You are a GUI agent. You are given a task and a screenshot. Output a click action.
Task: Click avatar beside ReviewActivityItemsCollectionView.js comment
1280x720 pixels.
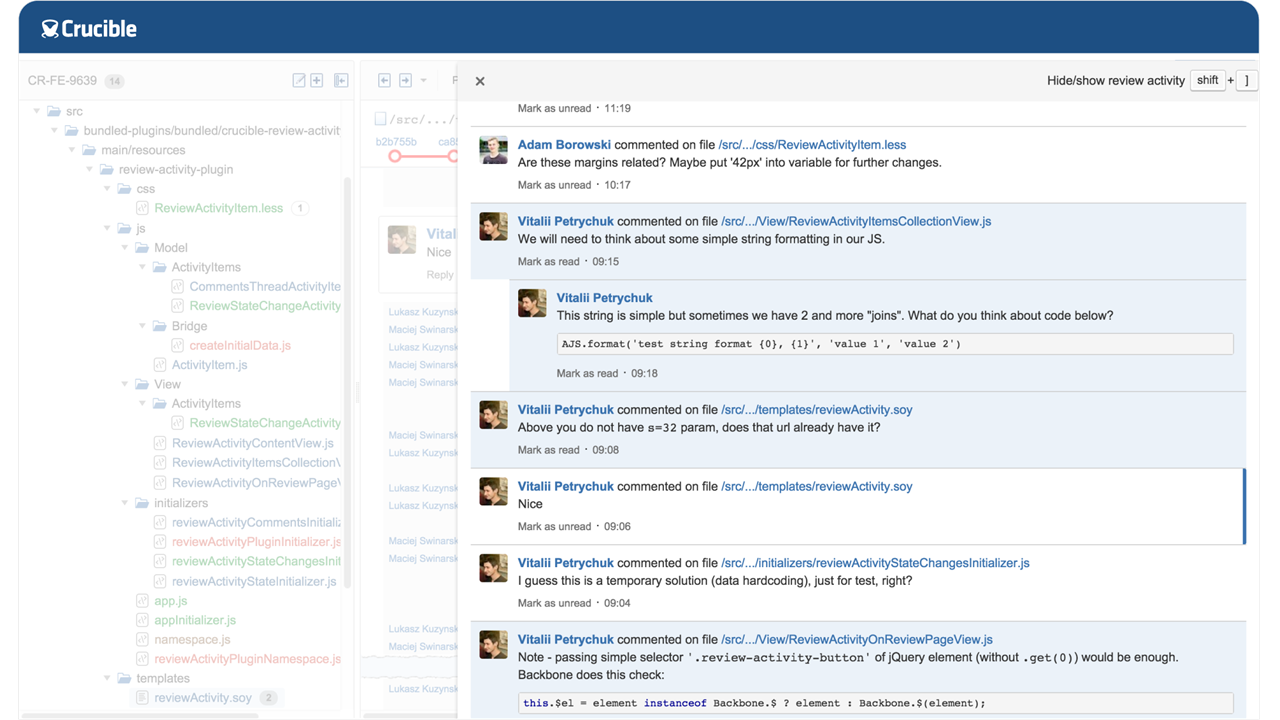(493, 227)
